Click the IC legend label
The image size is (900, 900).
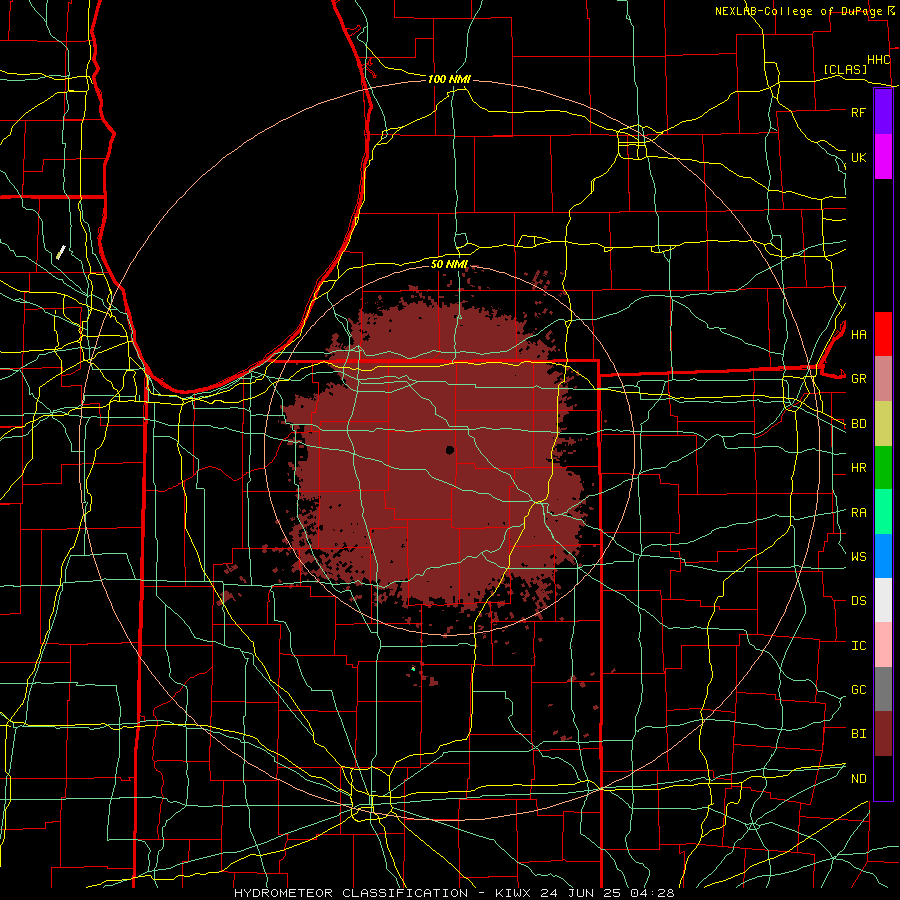click(x=858, y=646)
